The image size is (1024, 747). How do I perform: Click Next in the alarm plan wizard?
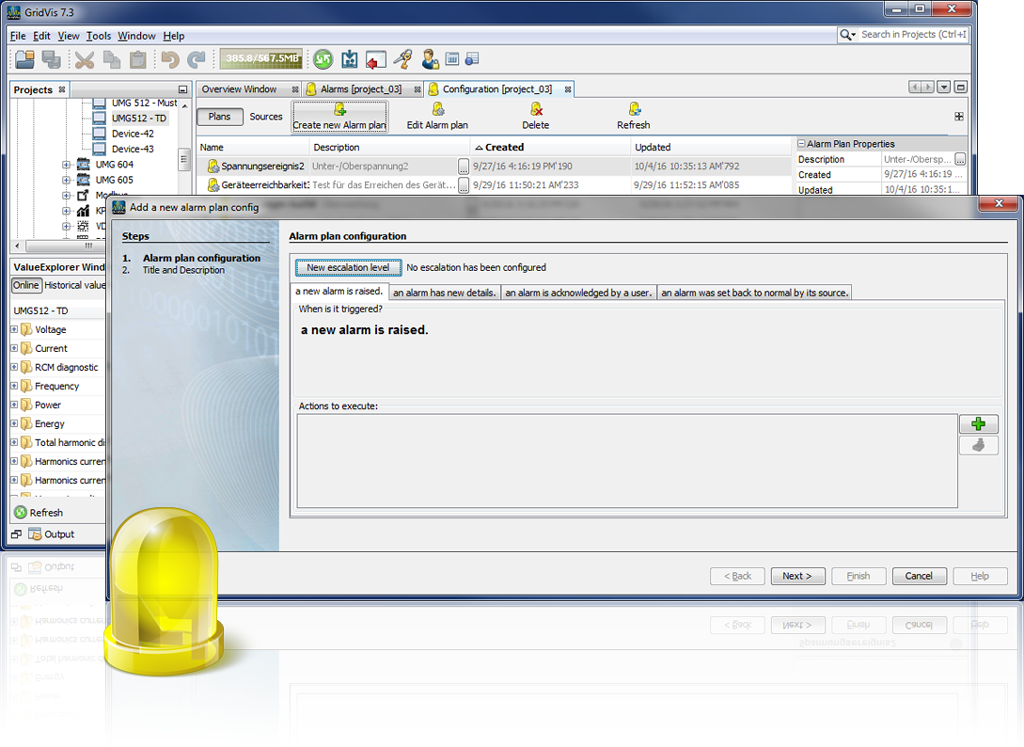tap(797, 576)
